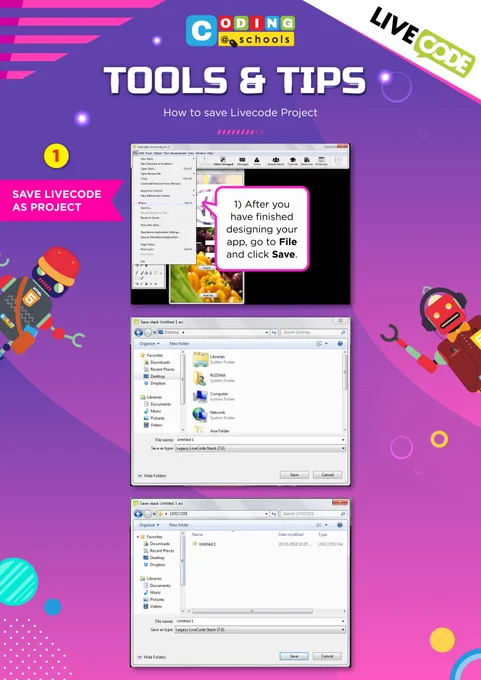Click the Messages icon in LiveCode toolbar
The height and width of the screenshot is (680, 481).
click(x=242, y=161)
